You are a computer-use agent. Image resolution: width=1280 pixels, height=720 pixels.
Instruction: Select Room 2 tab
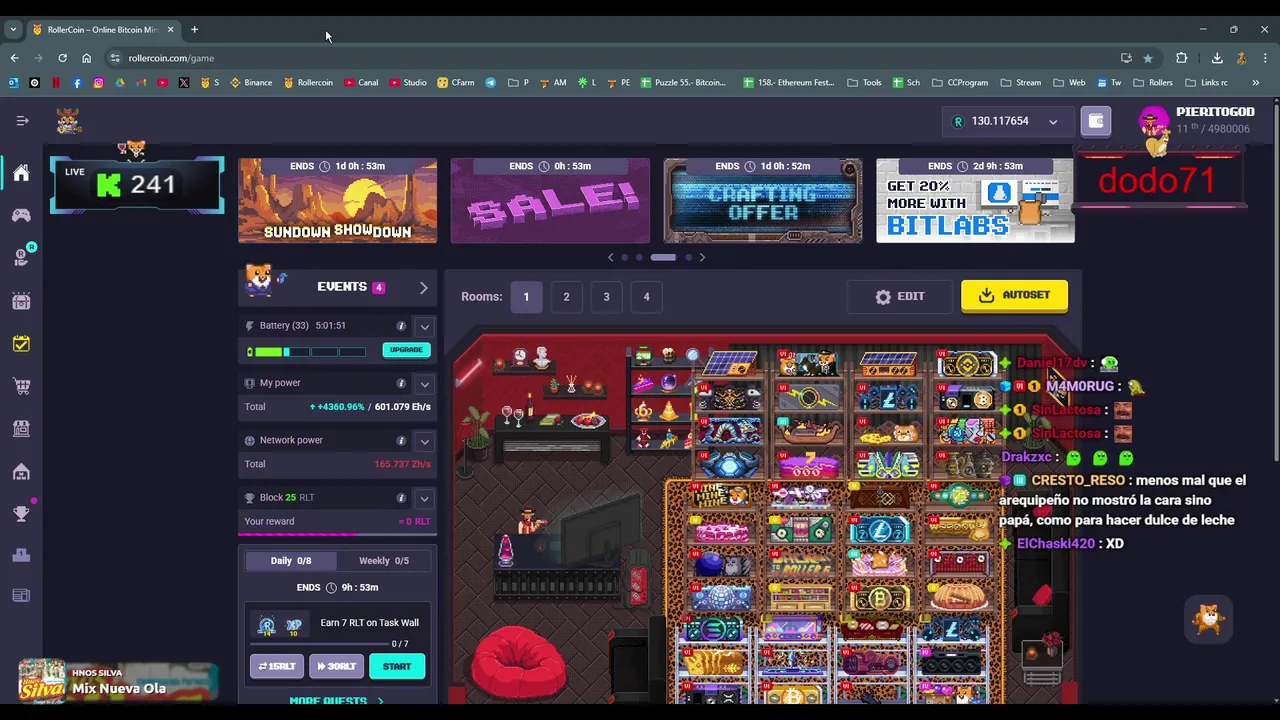[x=566, y=297]
